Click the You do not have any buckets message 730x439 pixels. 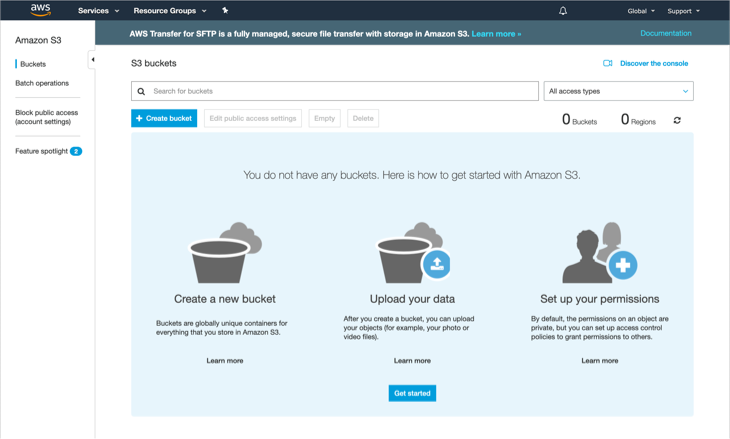tap(412, 175)
